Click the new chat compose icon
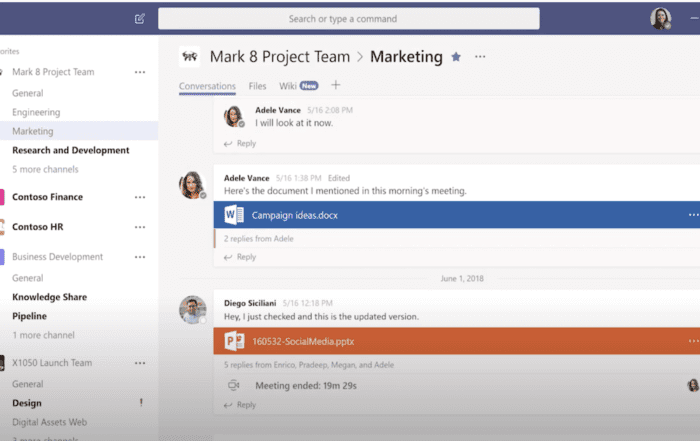700x441 pixels. coord(140,19)
